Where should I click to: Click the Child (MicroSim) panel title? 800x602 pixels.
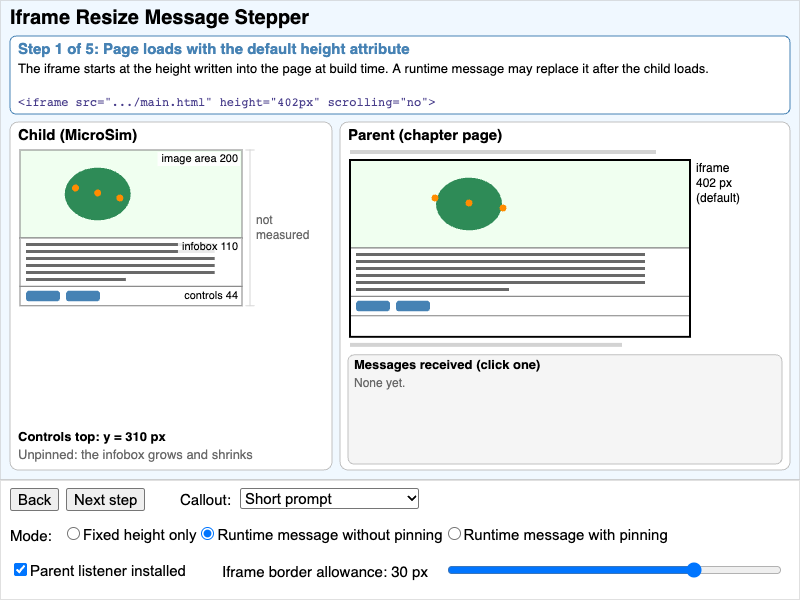point(78,135)
